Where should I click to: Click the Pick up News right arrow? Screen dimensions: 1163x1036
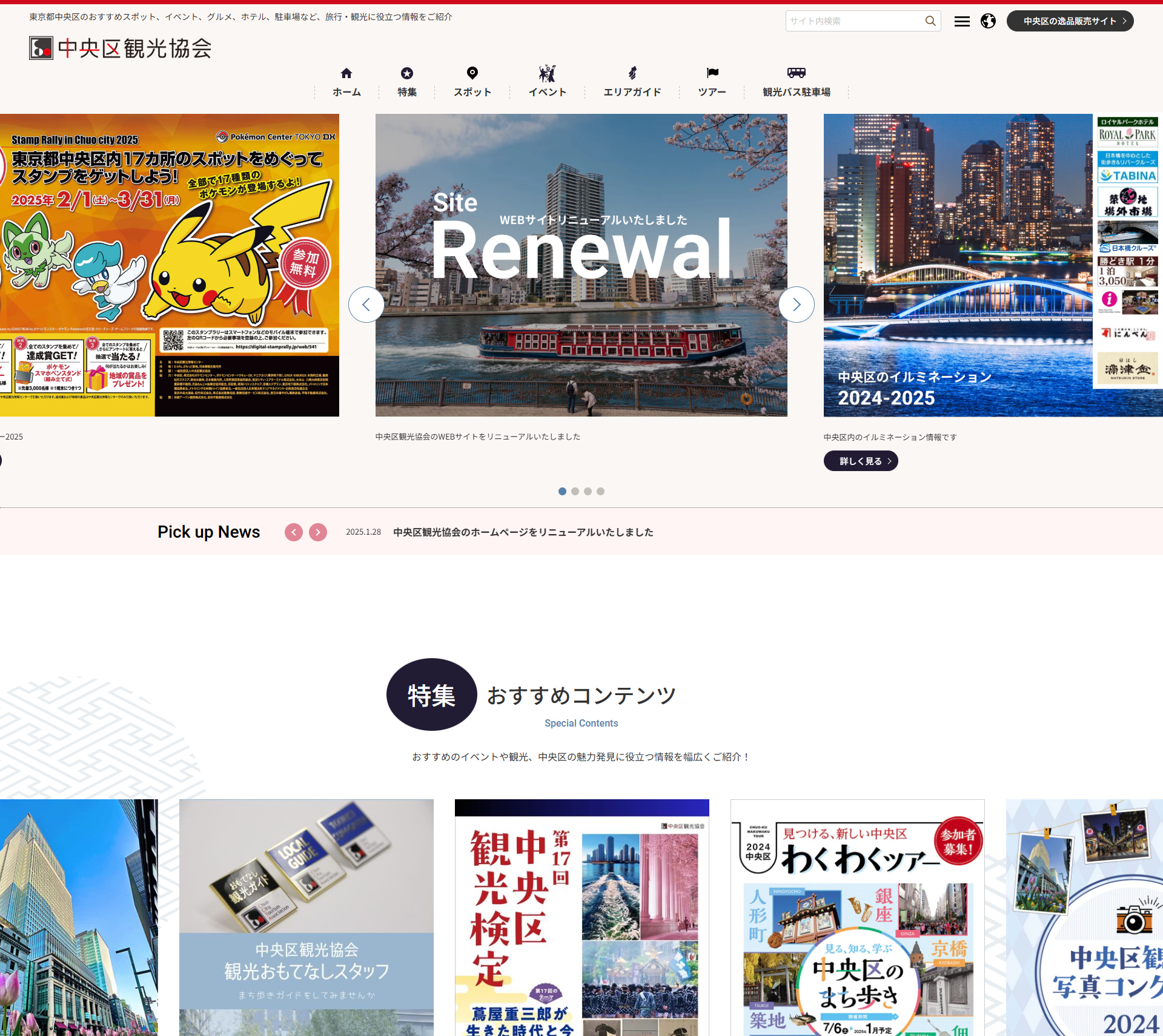coord(318,532)
